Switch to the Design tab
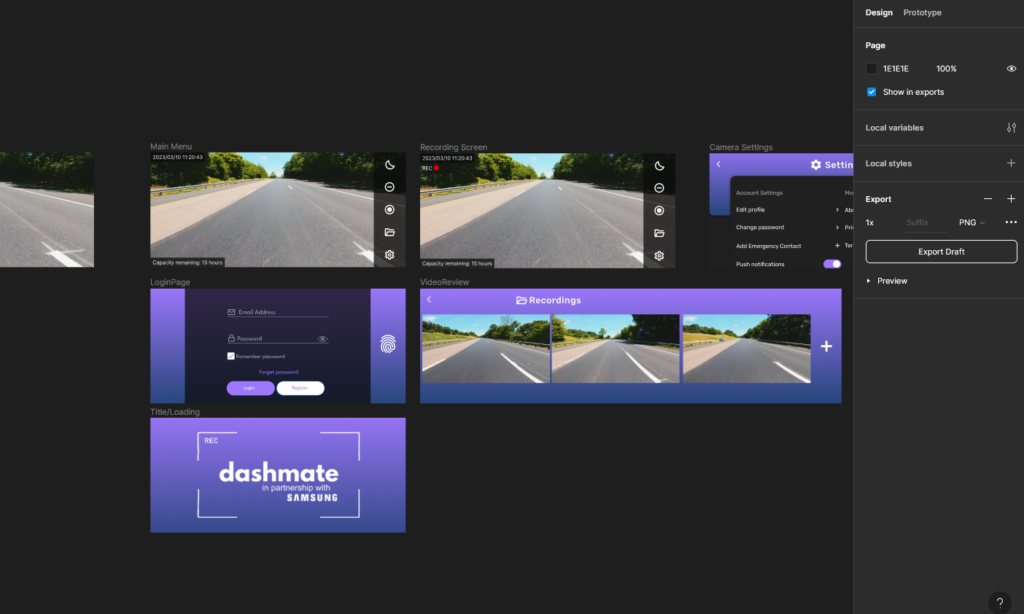 pyautogui.click(x=878, y=12)
